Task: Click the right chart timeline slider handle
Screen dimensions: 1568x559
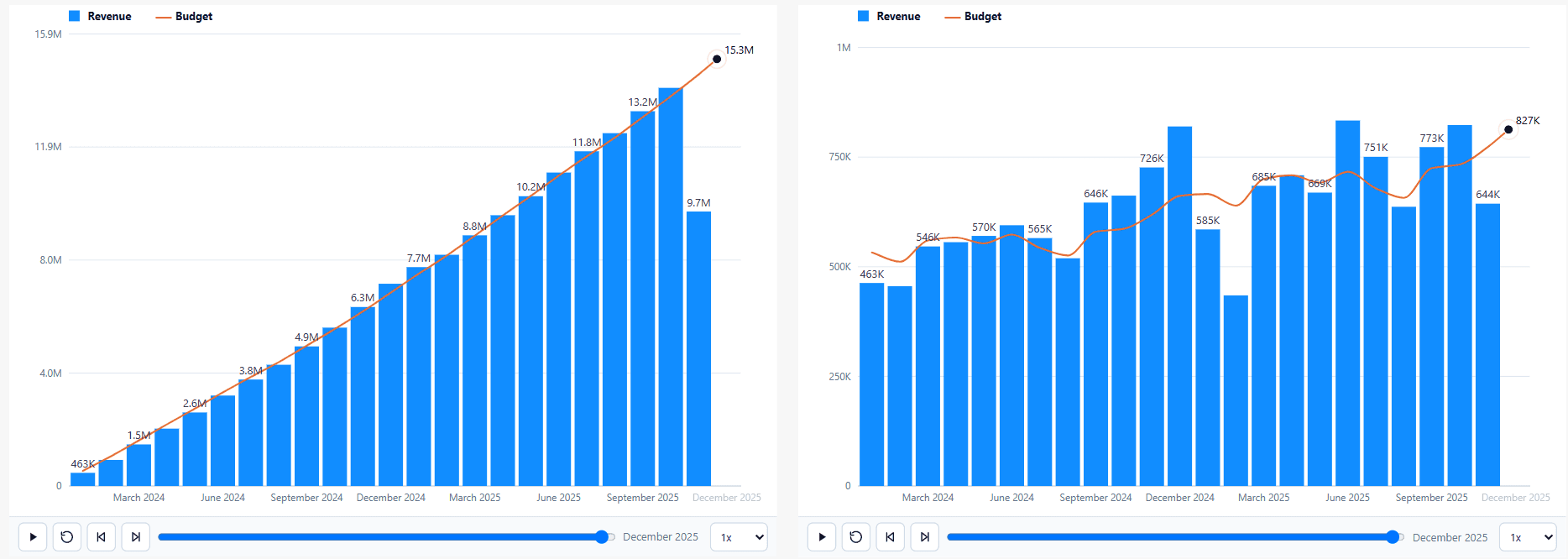Action: [1393, 537]
